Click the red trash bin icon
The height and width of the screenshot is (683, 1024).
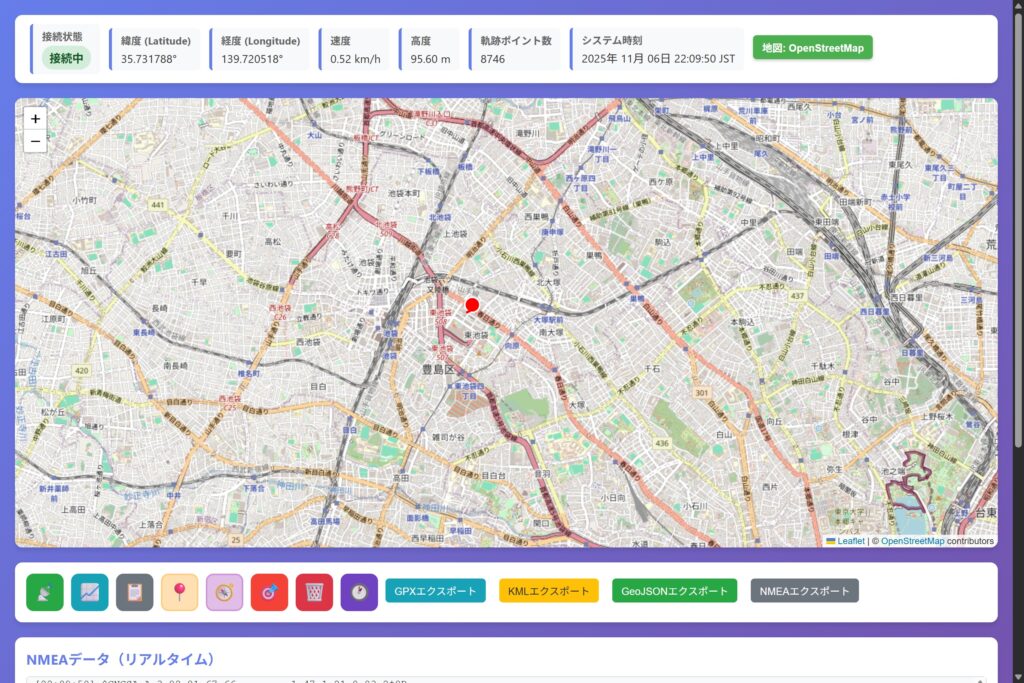[314, 592]
